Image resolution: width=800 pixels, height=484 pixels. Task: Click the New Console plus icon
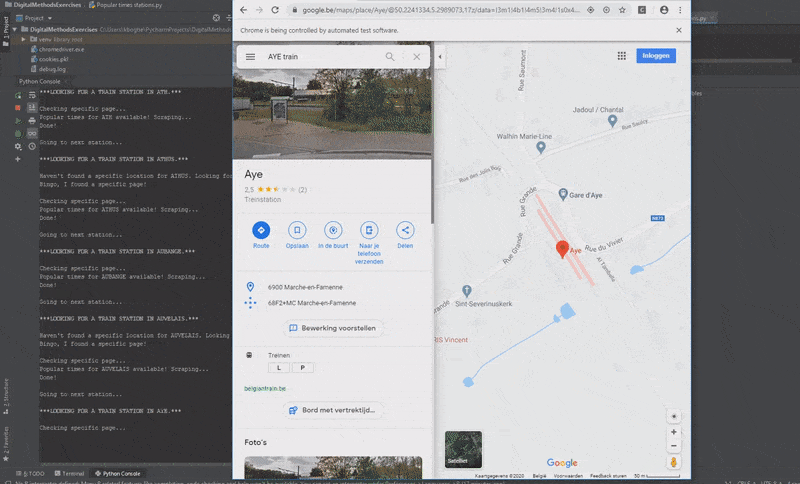tap(18, 159)
